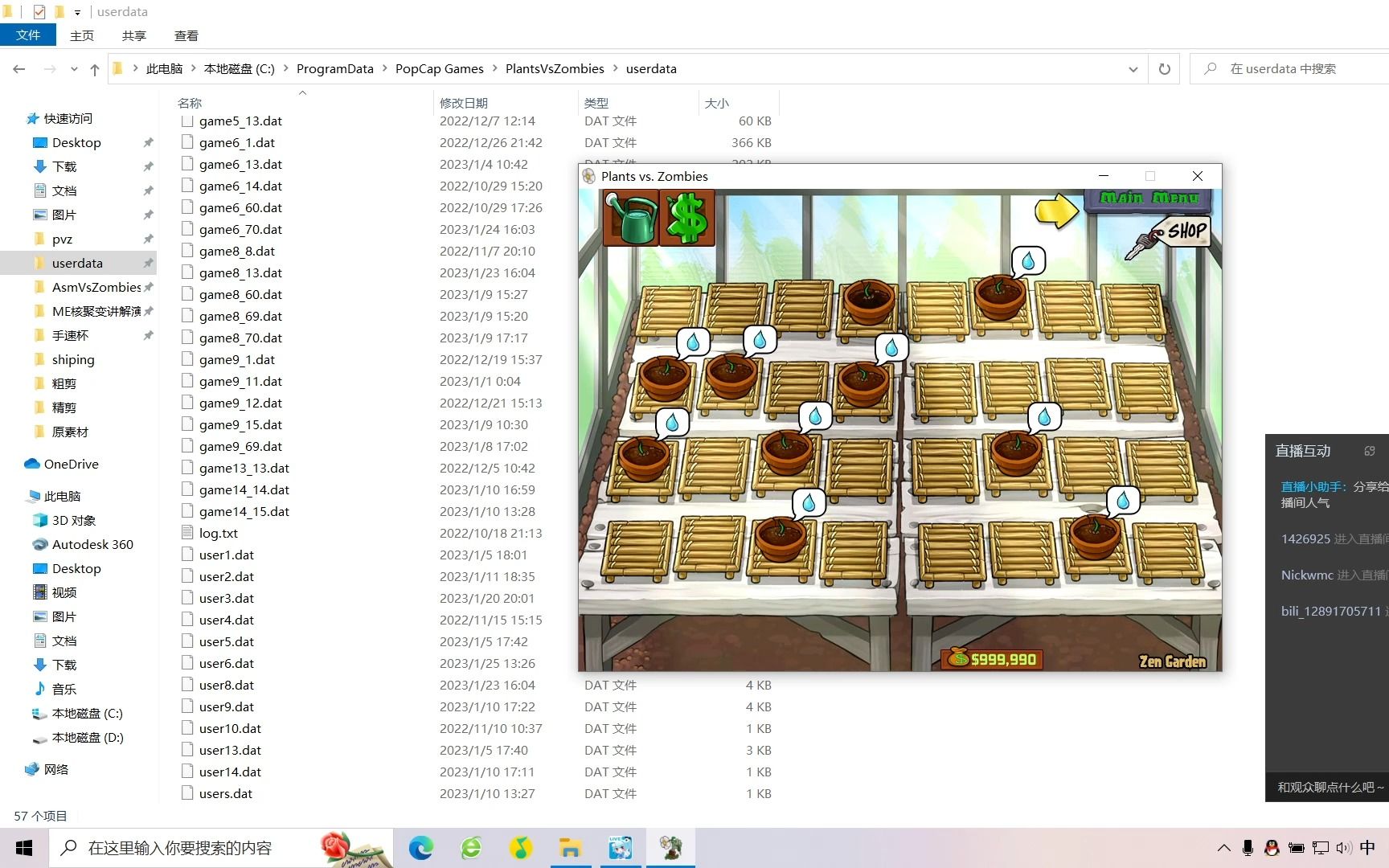The height and width of the screenshot is (868, 1389).
Task: Open the game's Main Menu button
Action: [x=1149, y=199]
